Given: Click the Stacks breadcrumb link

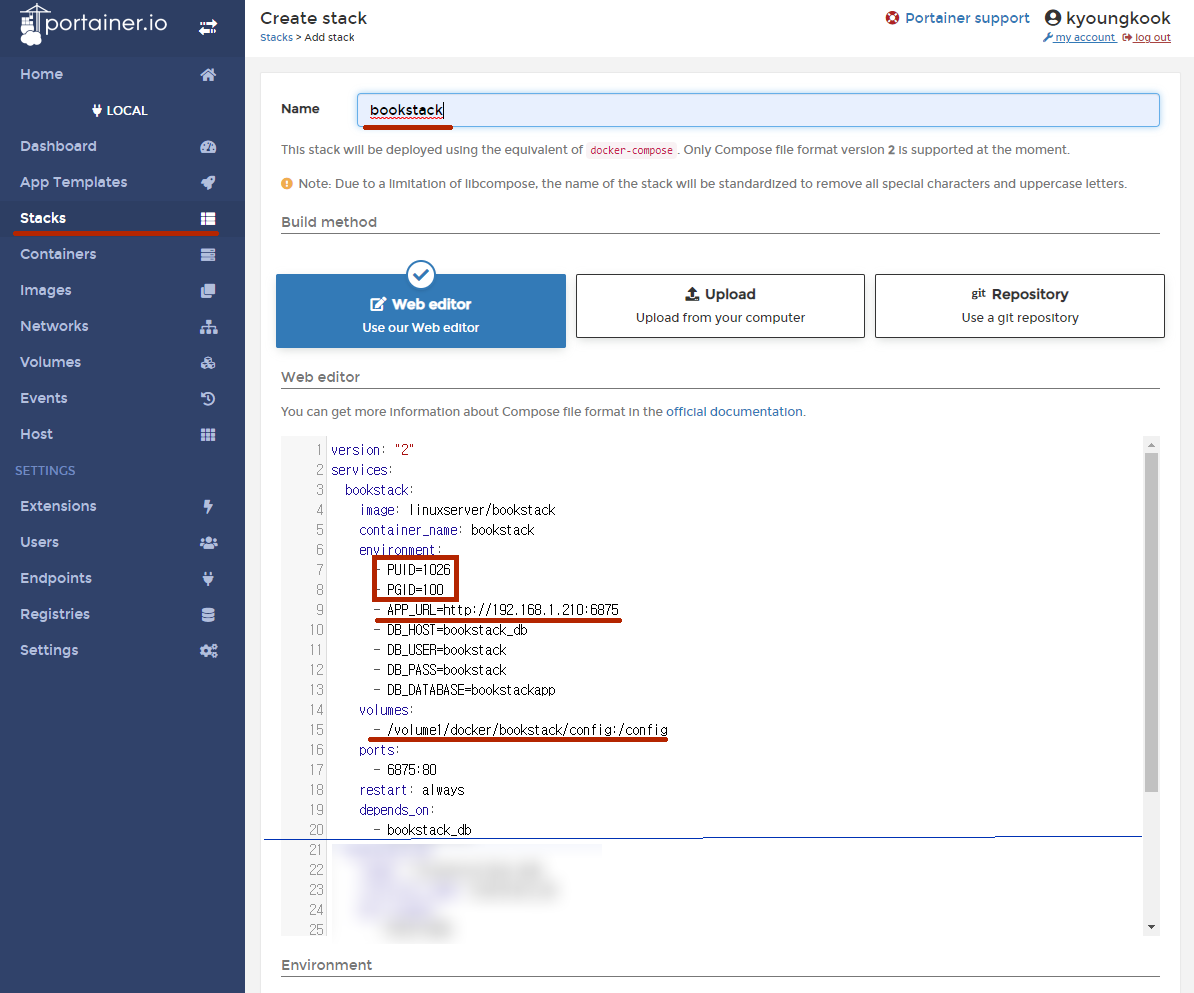Looking at the screenshot, I should tap(276, 37).
